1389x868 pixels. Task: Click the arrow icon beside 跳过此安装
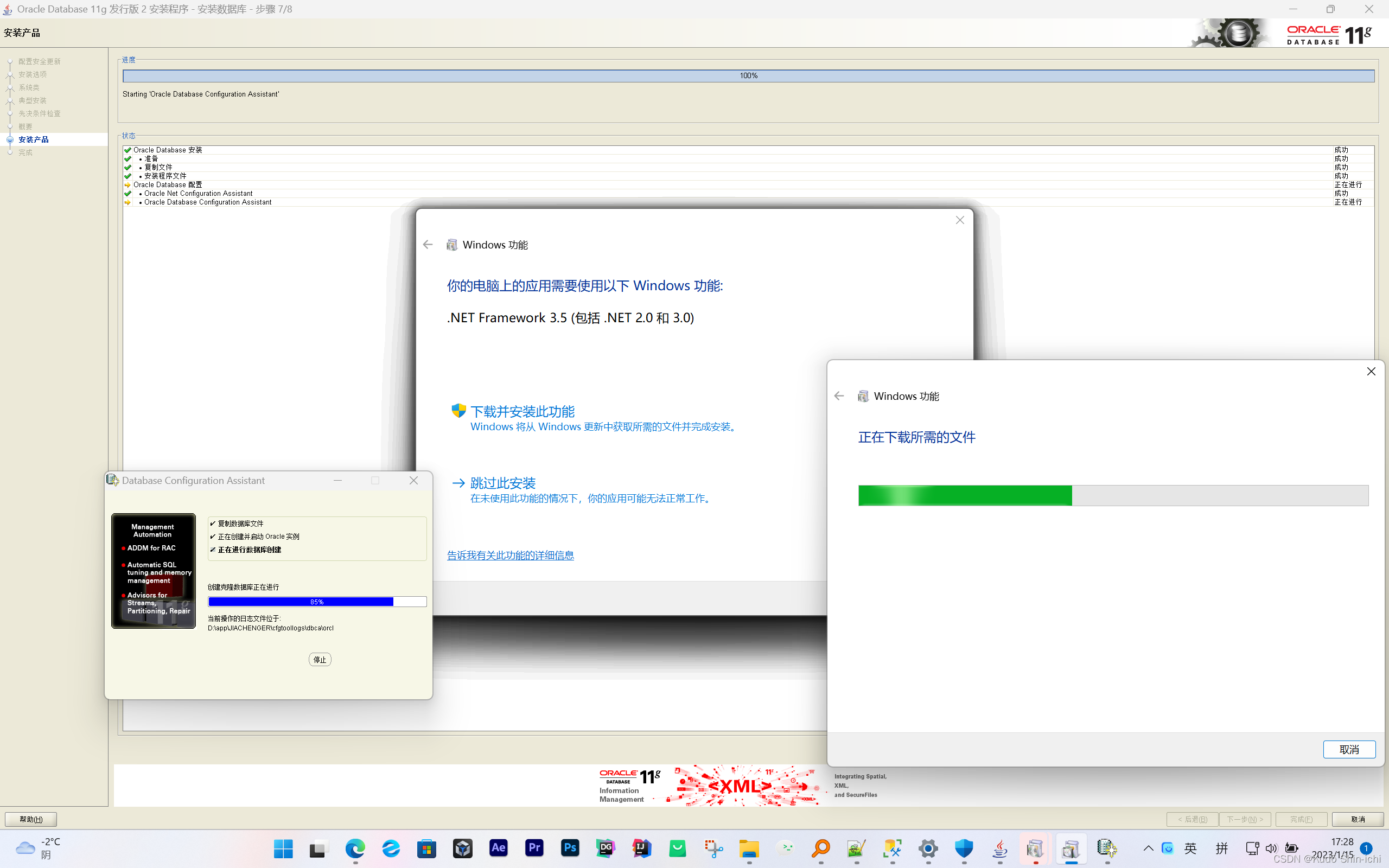[x=458, y=483]
